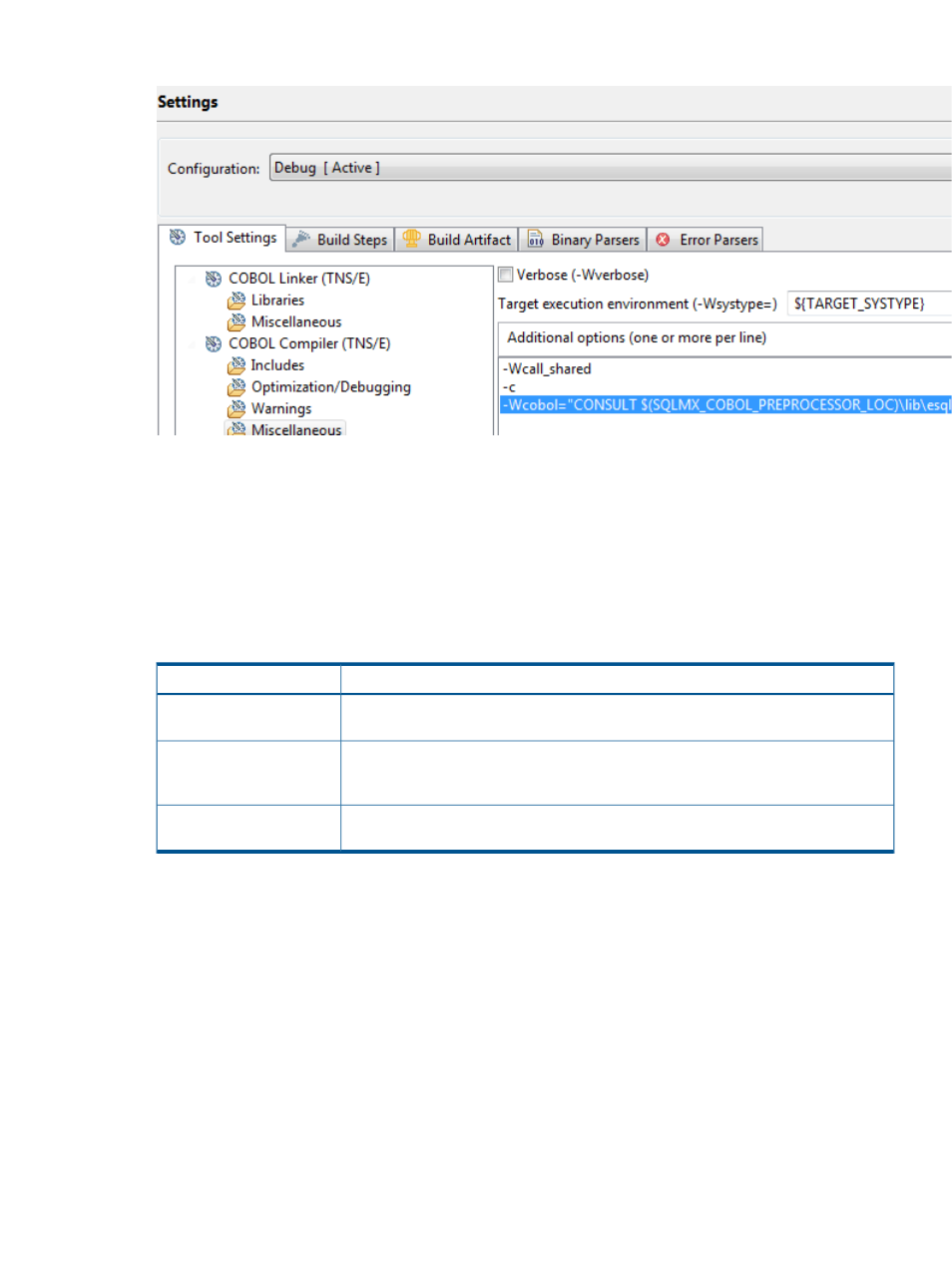This screenshot has width=952, height=1268.
Task: Select Warnings under COBOL Compiler
Action: pos(281,408)
